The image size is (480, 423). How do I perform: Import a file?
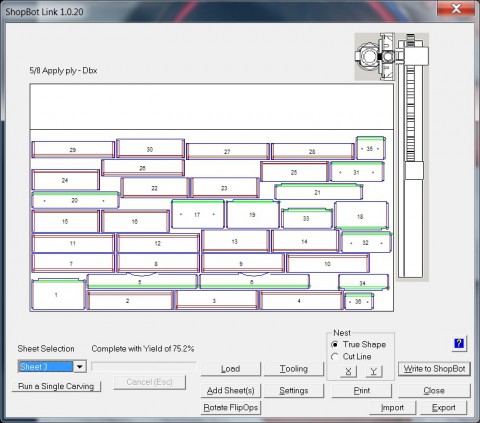392,407
